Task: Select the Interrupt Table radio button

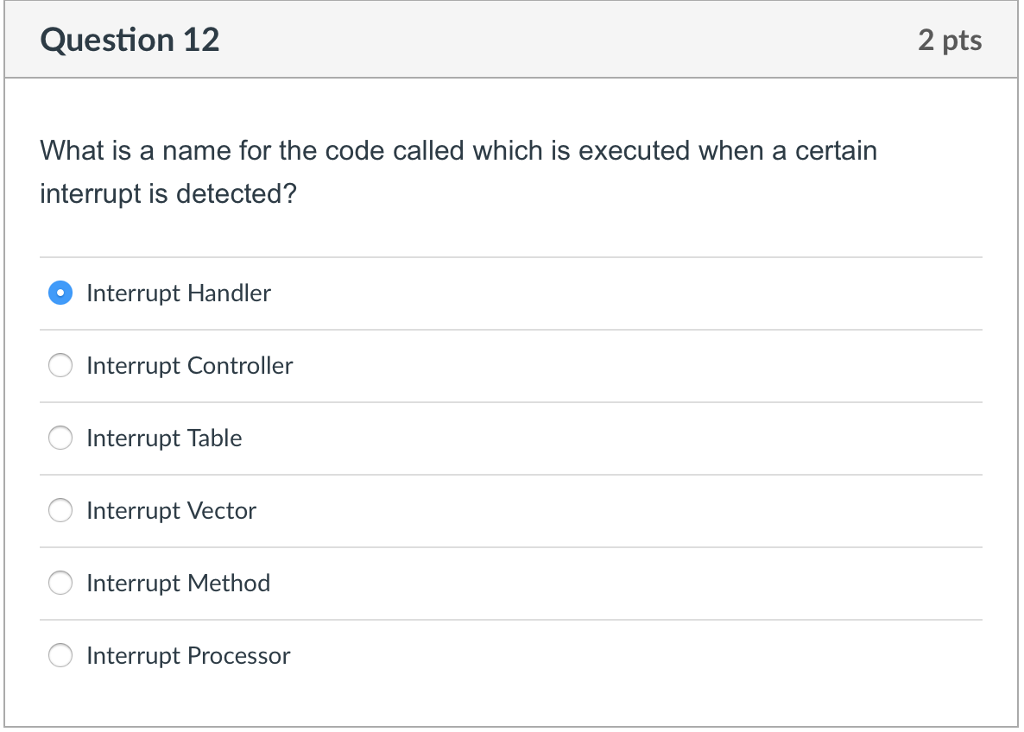Action: 60,438
